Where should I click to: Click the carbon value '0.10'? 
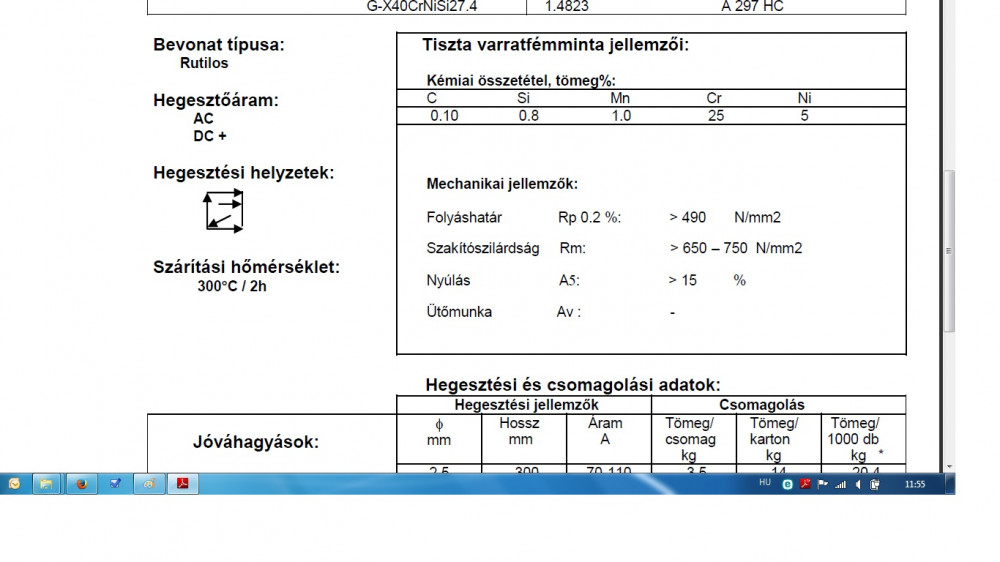click(444, 116)
